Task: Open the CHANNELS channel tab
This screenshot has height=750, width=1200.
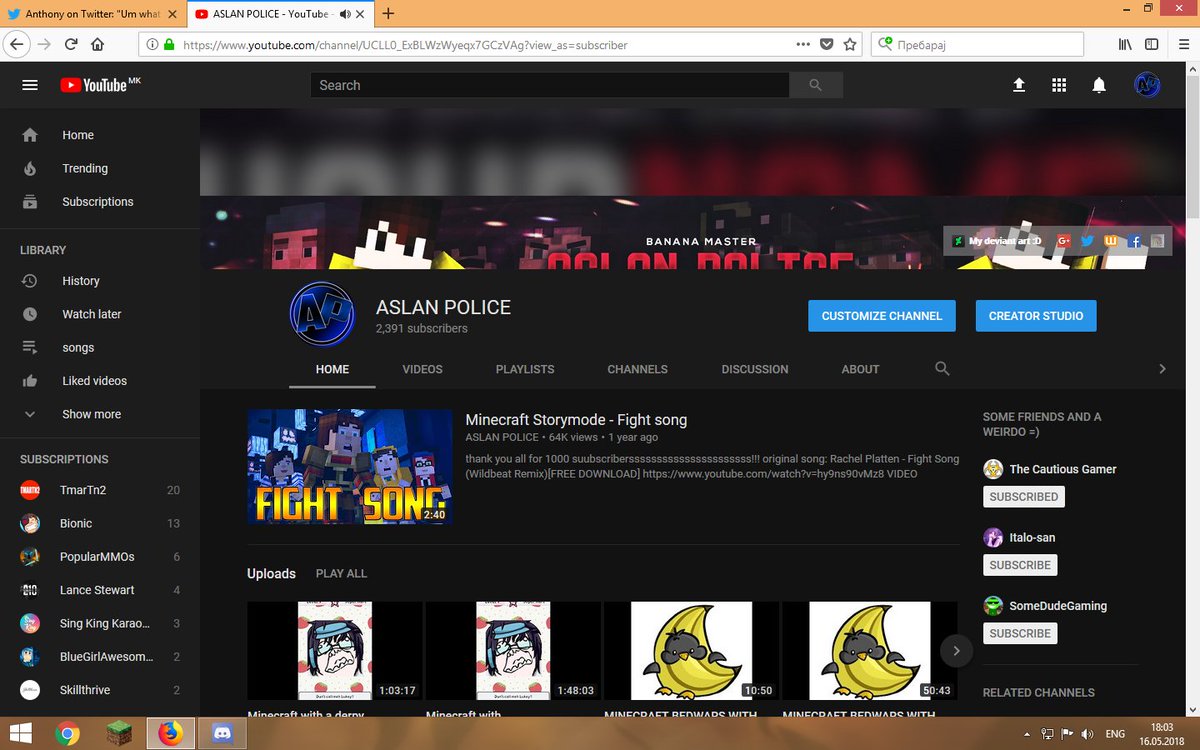Action: [637, 369]
